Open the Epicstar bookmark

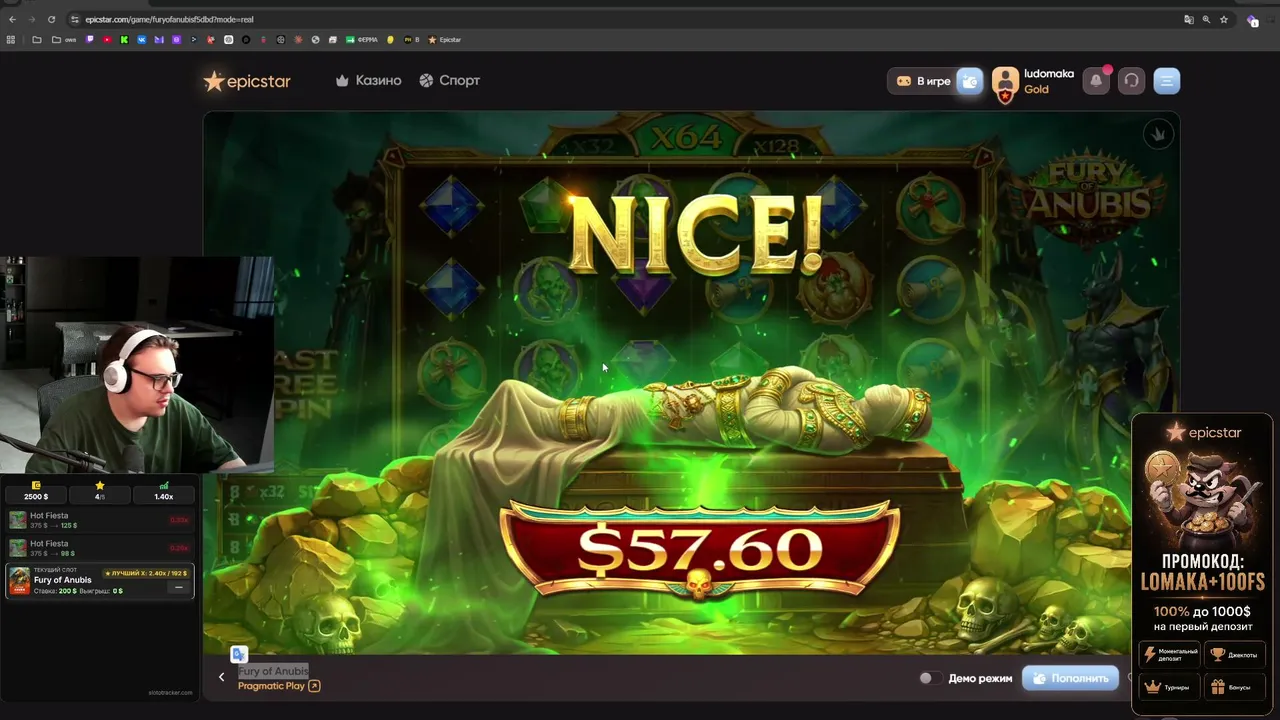(445, 40)
